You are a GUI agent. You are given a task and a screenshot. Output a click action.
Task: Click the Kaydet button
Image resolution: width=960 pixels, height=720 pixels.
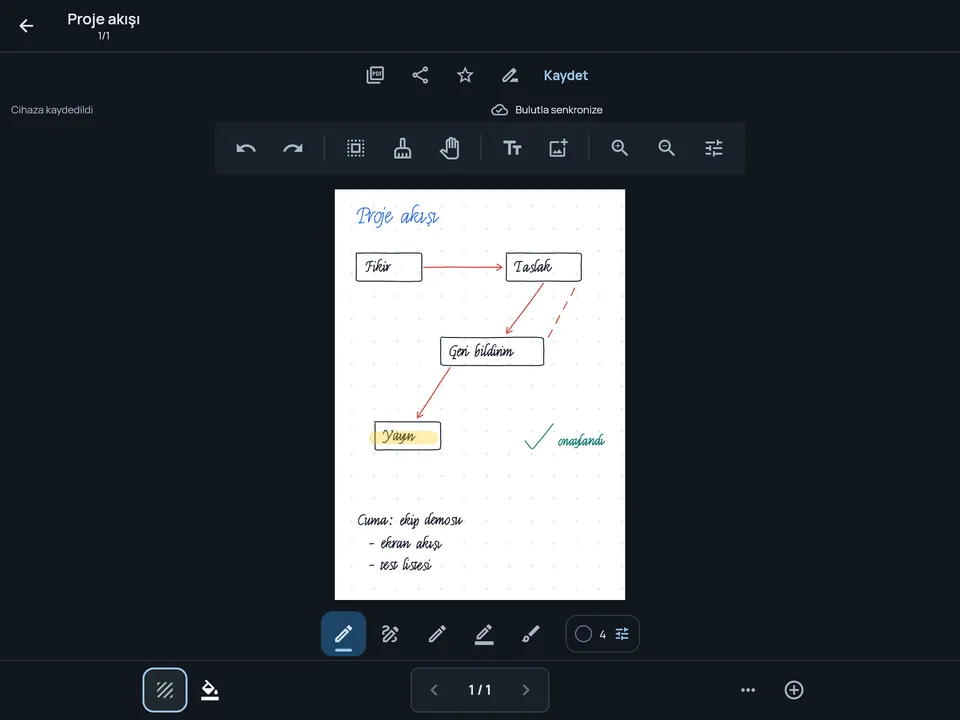click(566, 75)
